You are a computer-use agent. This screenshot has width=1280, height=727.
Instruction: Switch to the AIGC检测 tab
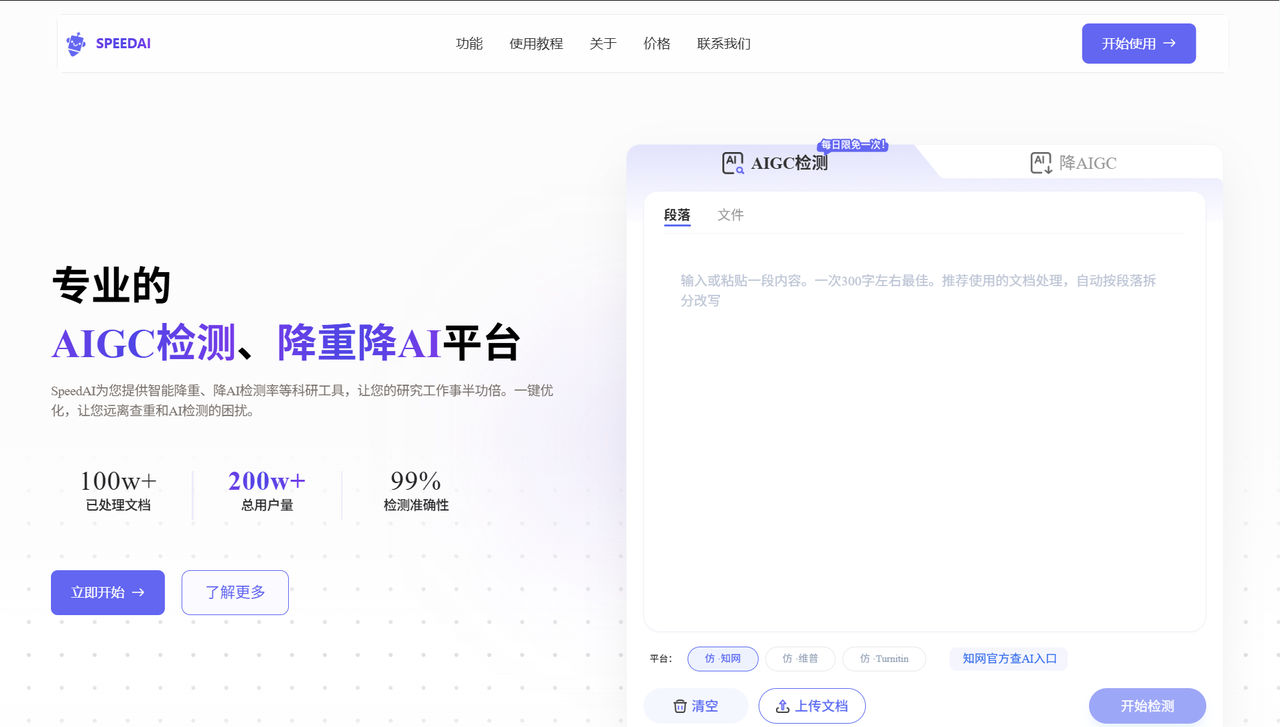pyautogui.click(x=775, y=163)
